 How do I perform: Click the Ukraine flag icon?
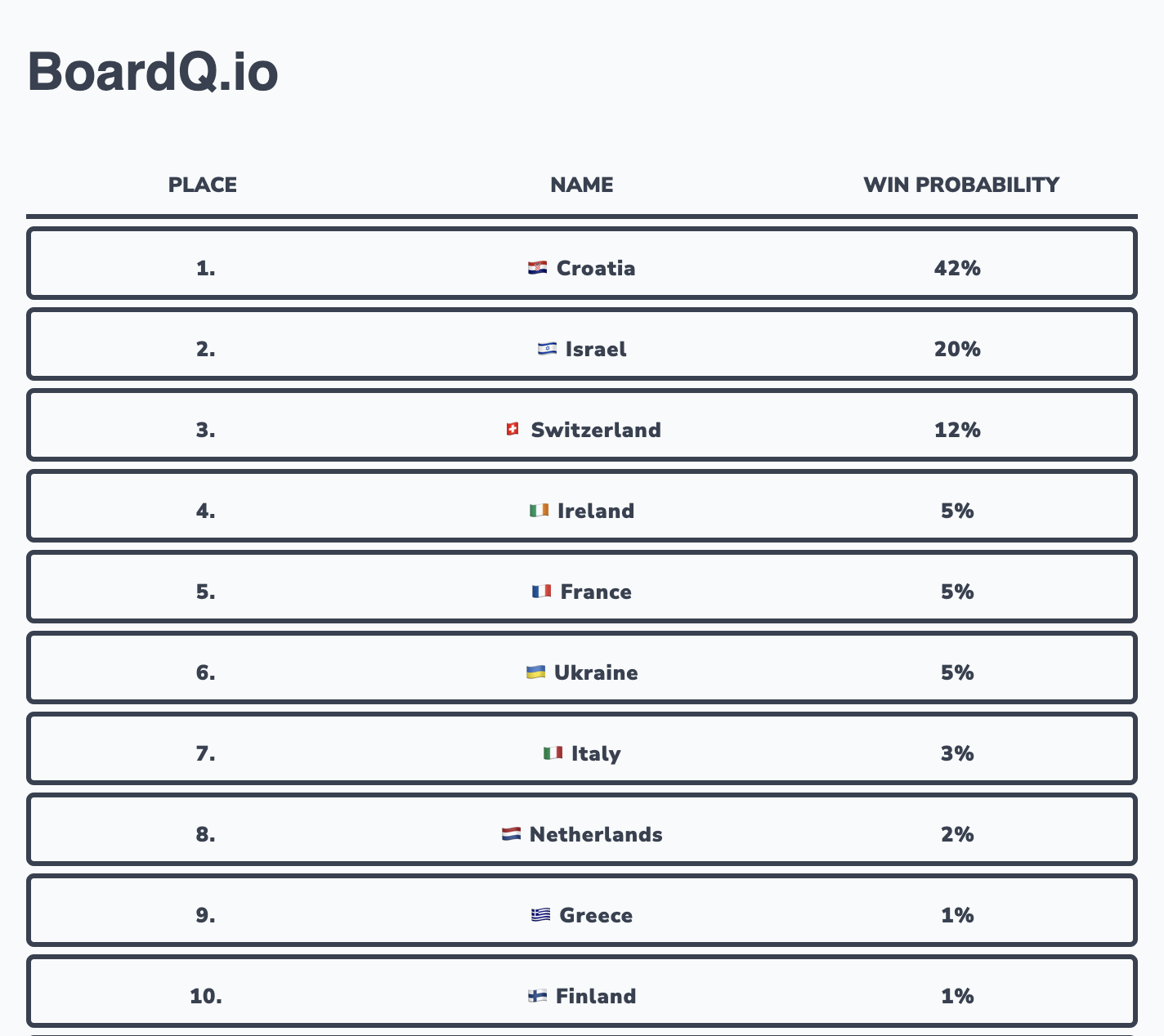click(x=535, y=672)
